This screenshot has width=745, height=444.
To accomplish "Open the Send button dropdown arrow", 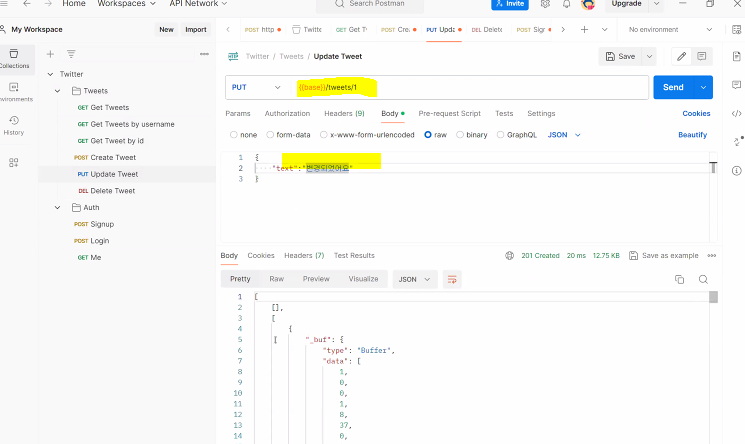I will coord(704,87).
